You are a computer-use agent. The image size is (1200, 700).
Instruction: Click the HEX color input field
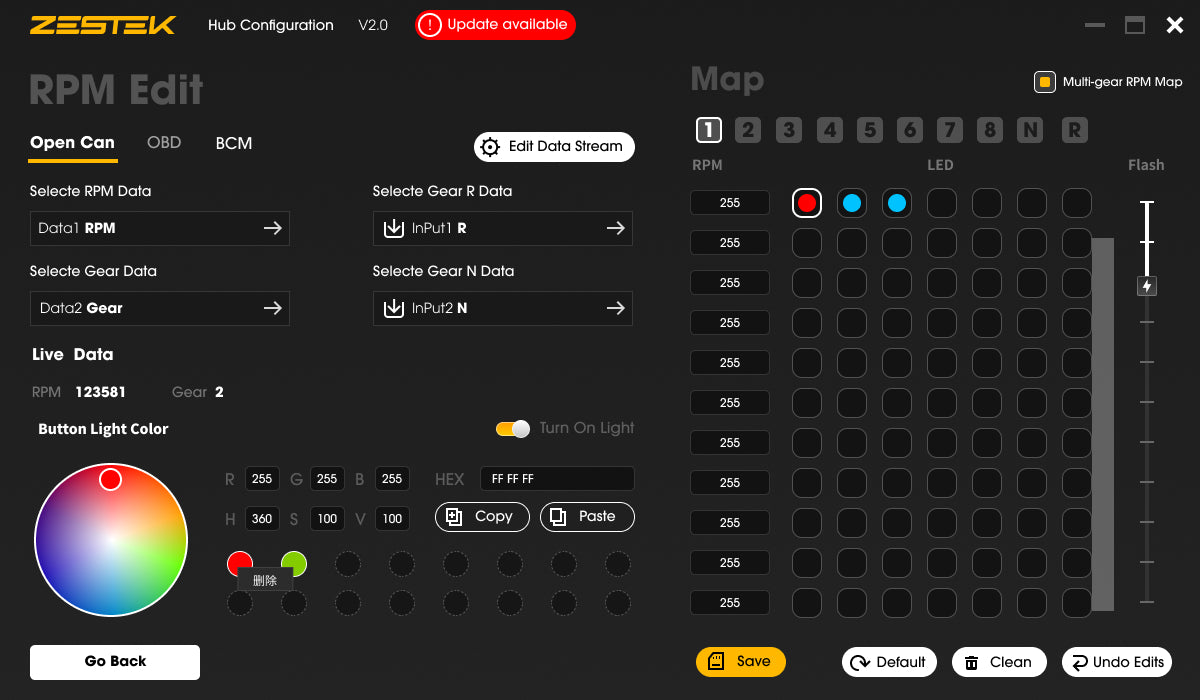point(556,479)
